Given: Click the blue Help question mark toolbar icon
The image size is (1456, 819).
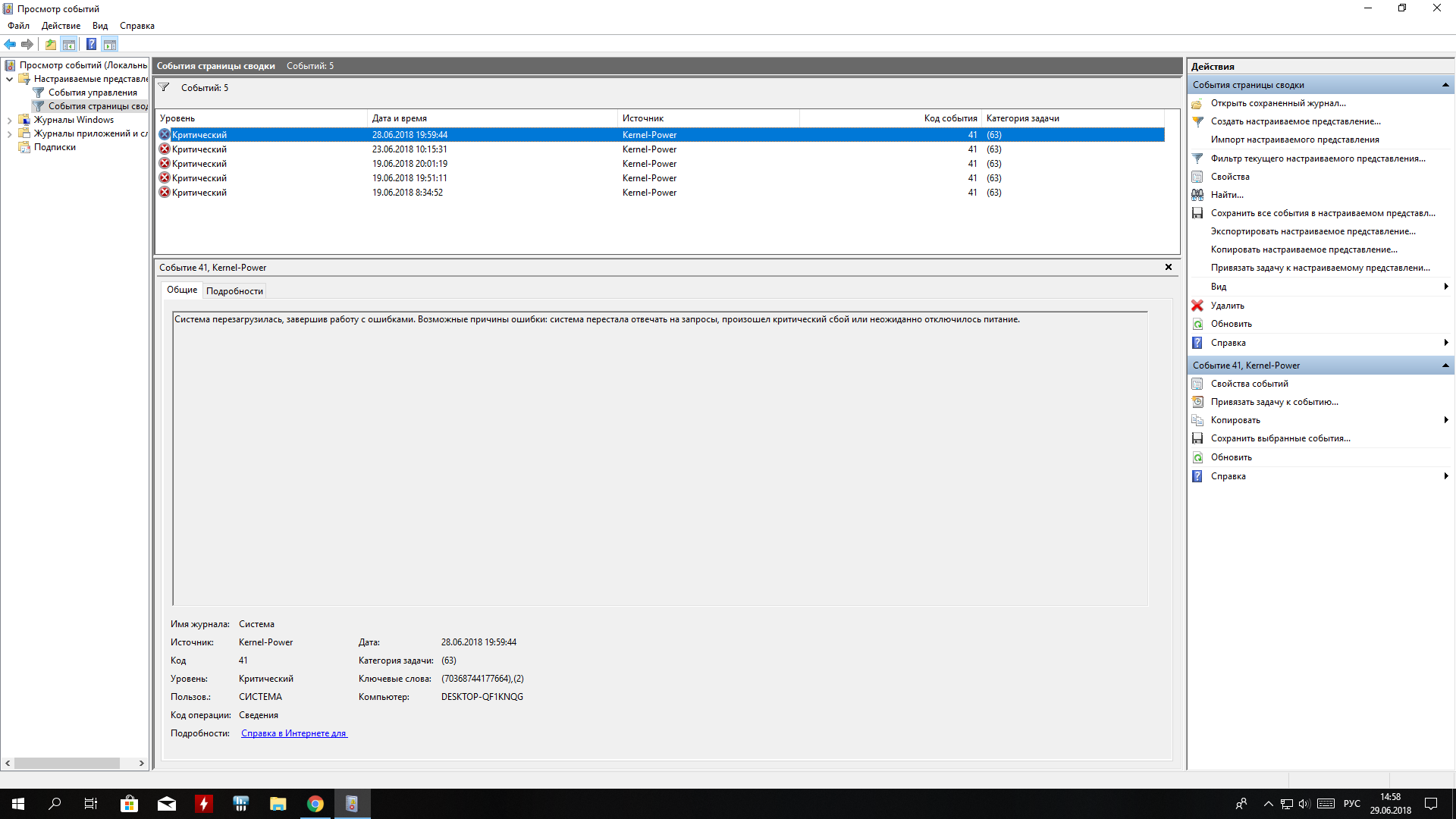Looking at the screenshot, I should tap(91, 44).
